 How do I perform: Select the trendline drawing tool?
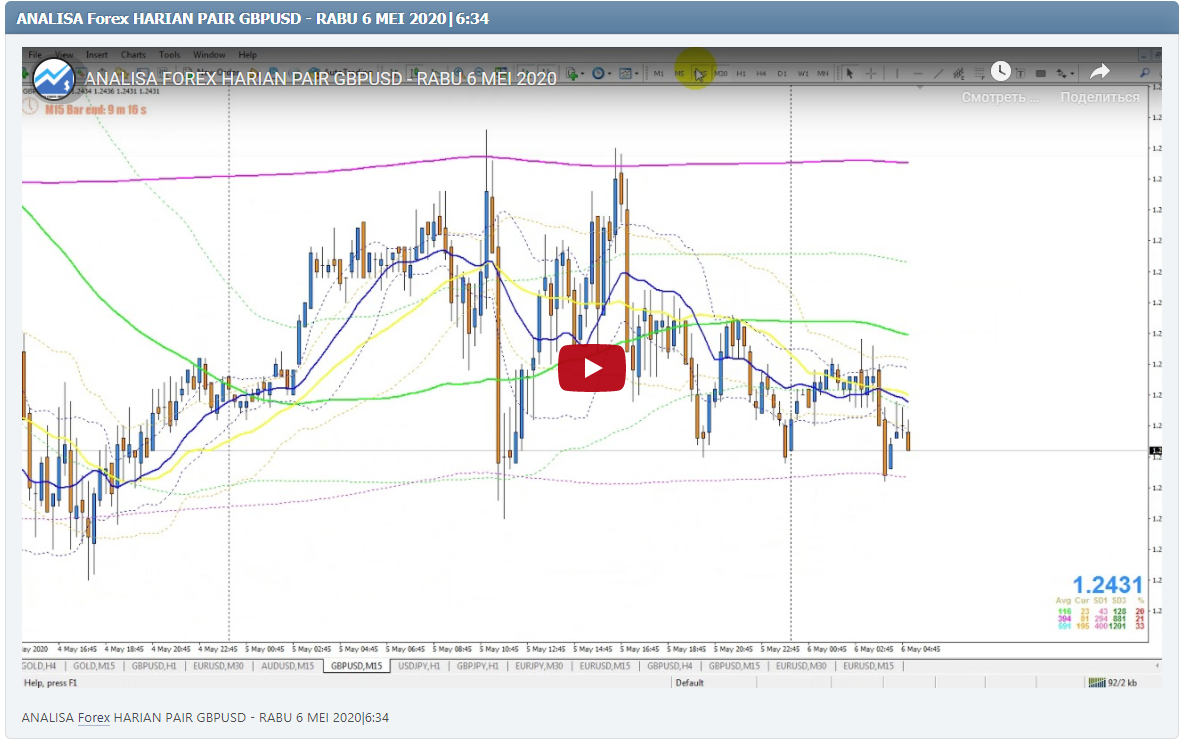pos(938,73)
